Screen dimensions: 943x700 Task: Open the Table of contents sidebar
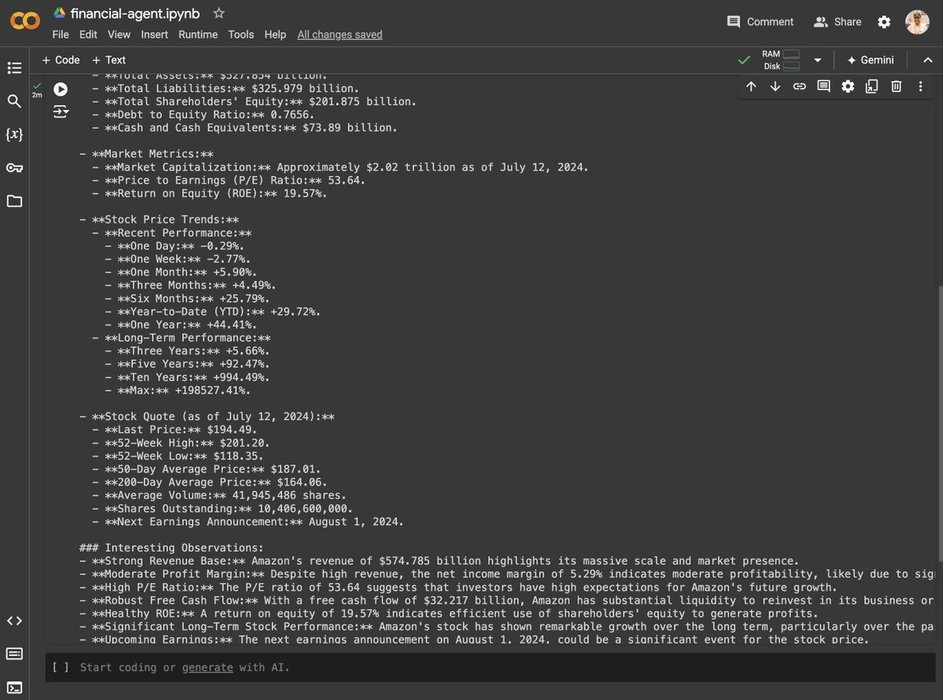(x=14, y=68)
